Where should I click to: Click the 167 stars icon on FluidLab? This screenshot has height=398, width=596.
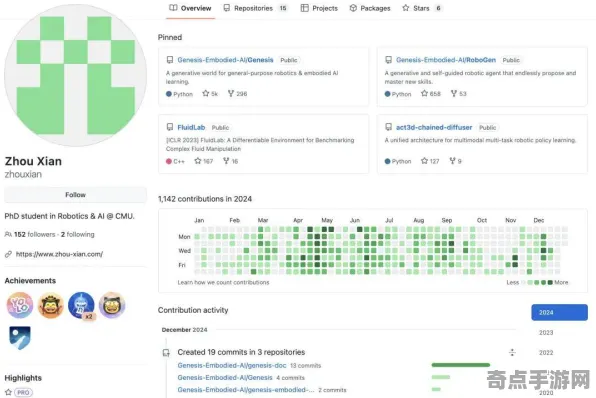pos(198,161)
